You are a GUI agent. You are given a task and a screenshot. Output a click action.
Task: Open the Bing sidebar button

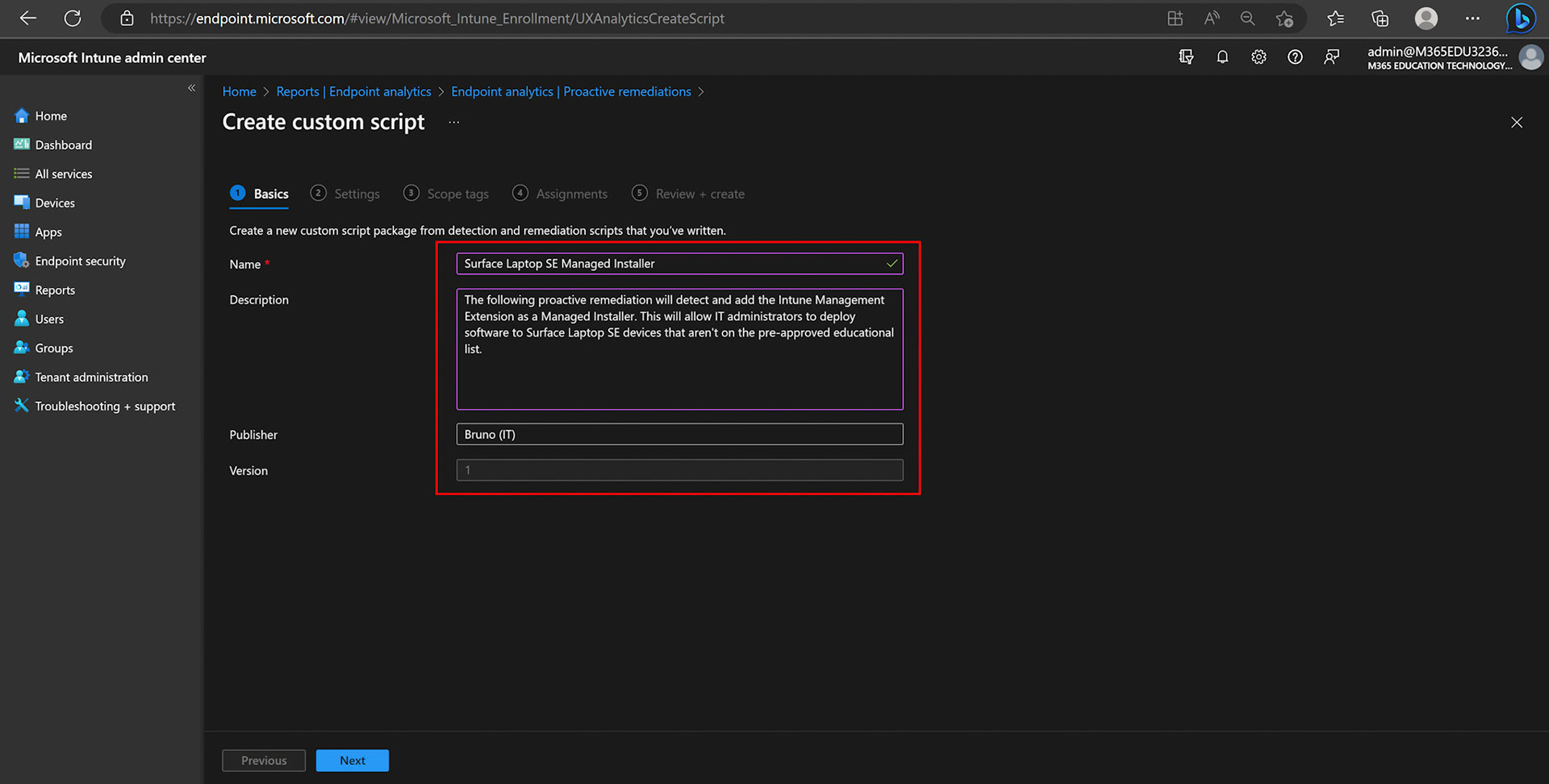1521,18
